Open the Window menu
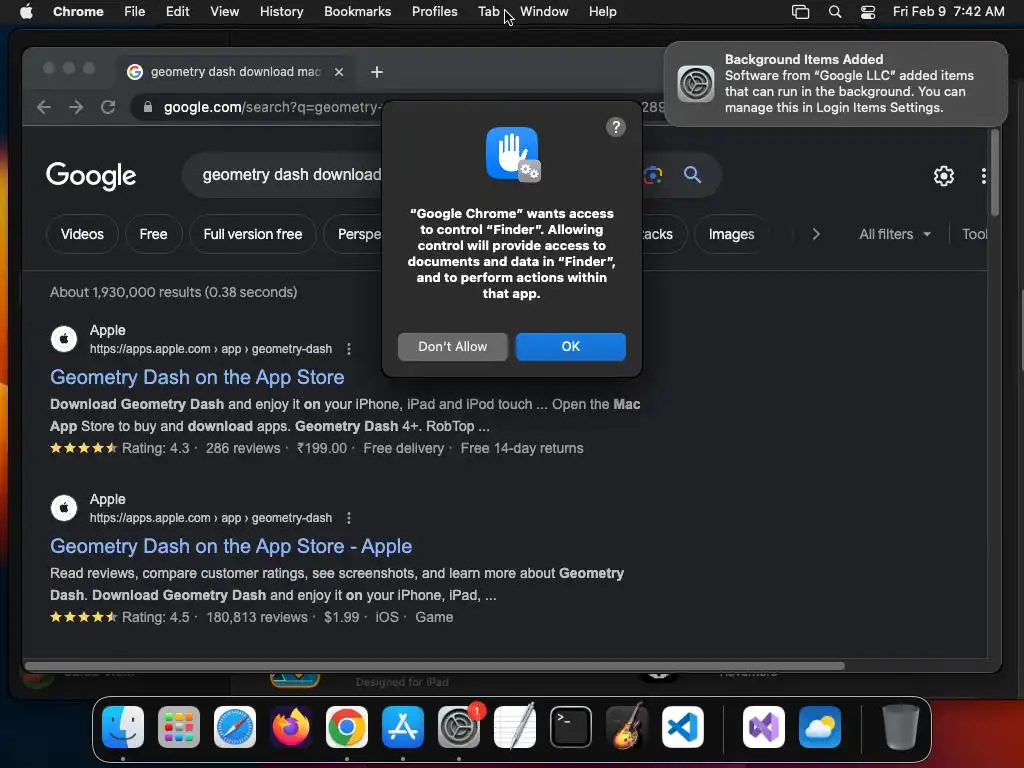1024x768 pixels. tap(544, 12)
